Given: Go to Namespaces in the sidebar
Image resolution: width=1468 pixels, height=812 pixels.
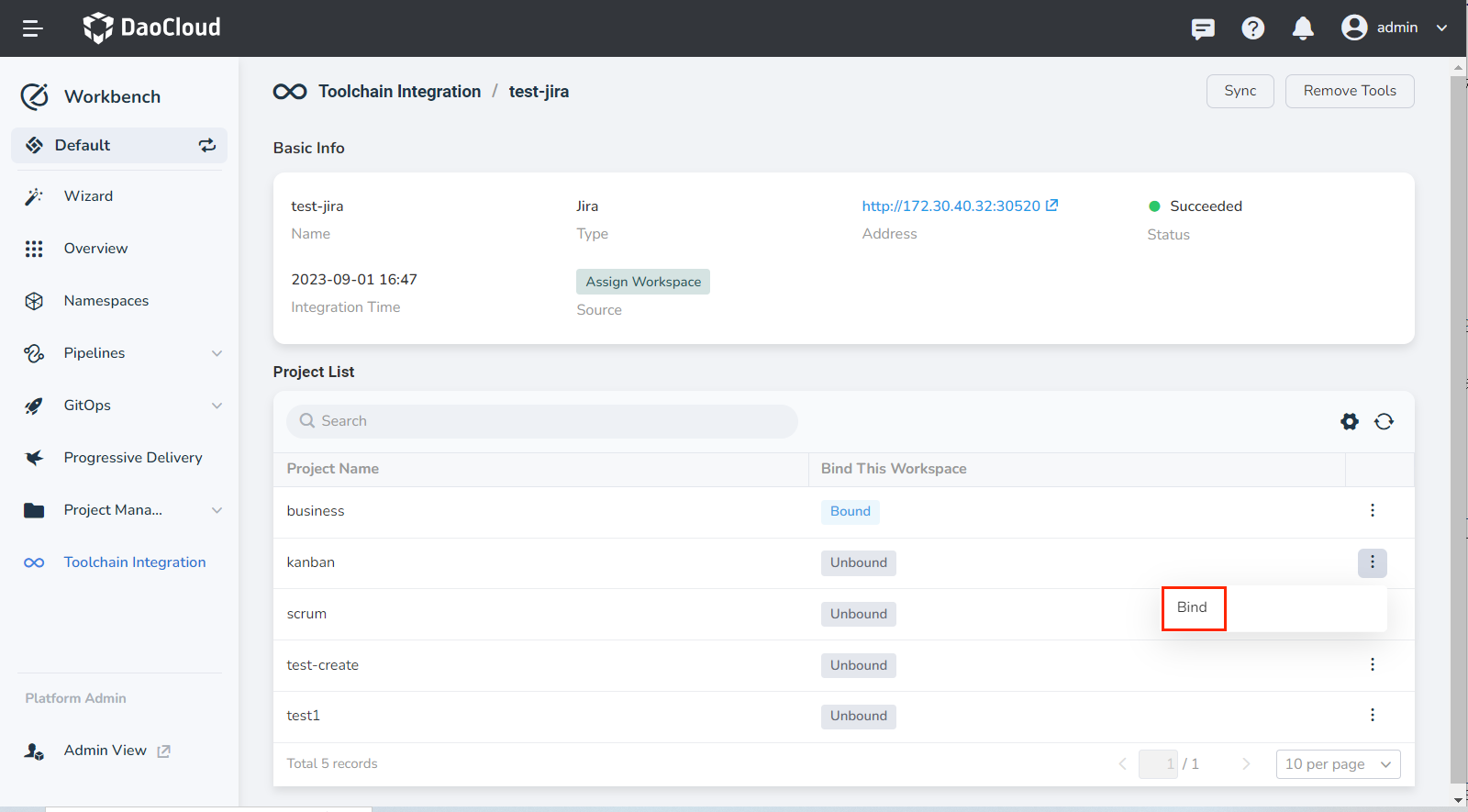Looking at the screenshot, I should (x=106, y=301).
